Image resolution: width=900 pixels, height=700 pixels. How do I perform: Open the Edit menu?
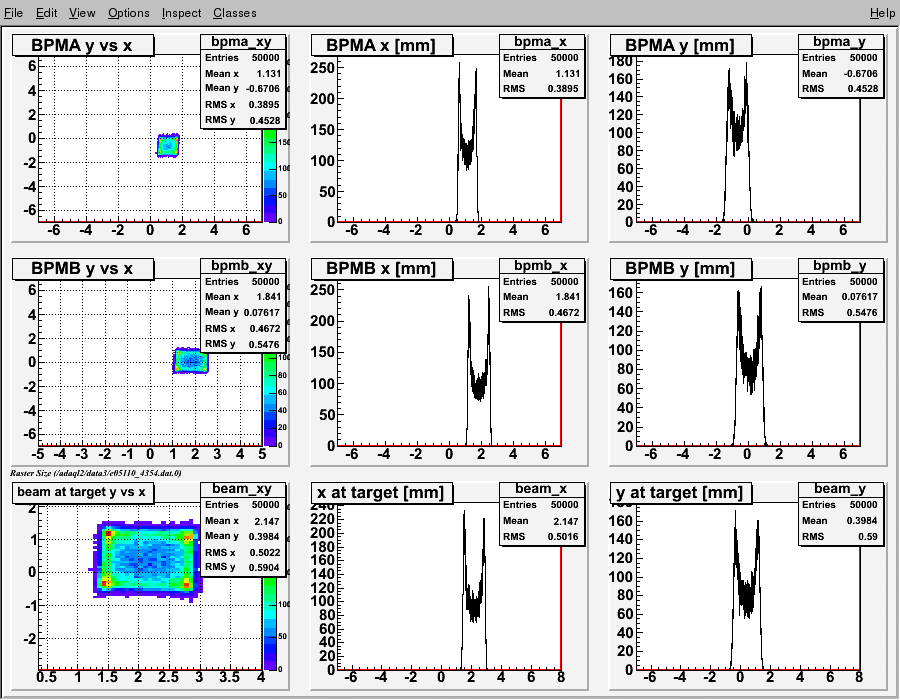pos(46,13)
